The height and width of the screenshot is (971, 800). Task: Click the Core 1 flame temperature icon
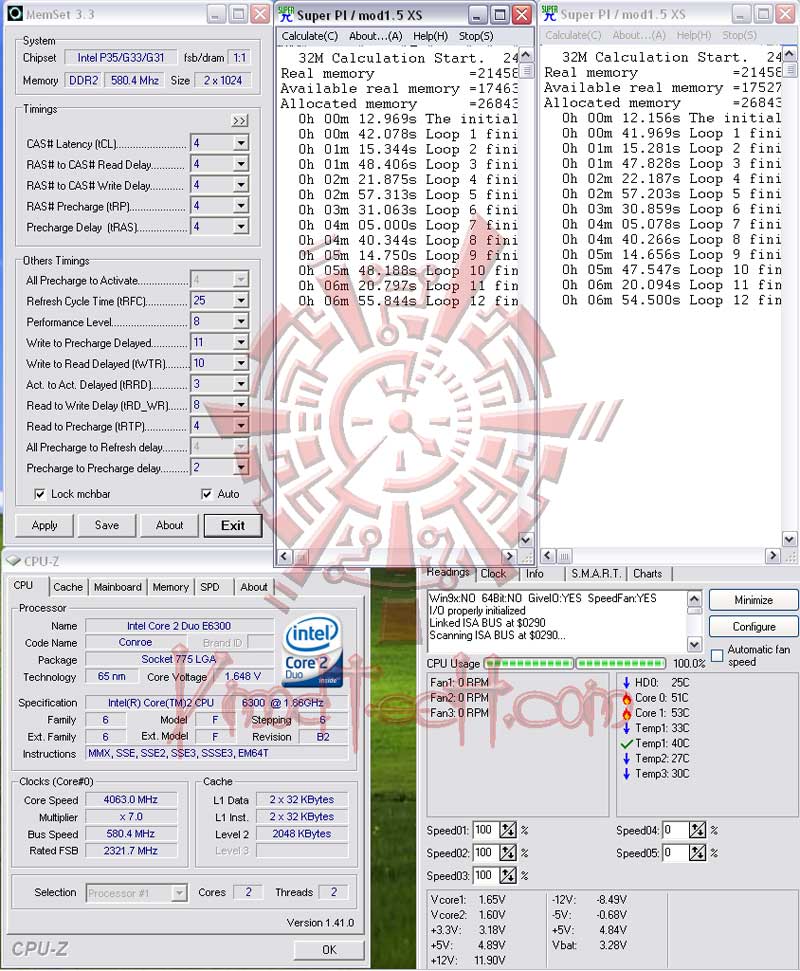point(627,713)
